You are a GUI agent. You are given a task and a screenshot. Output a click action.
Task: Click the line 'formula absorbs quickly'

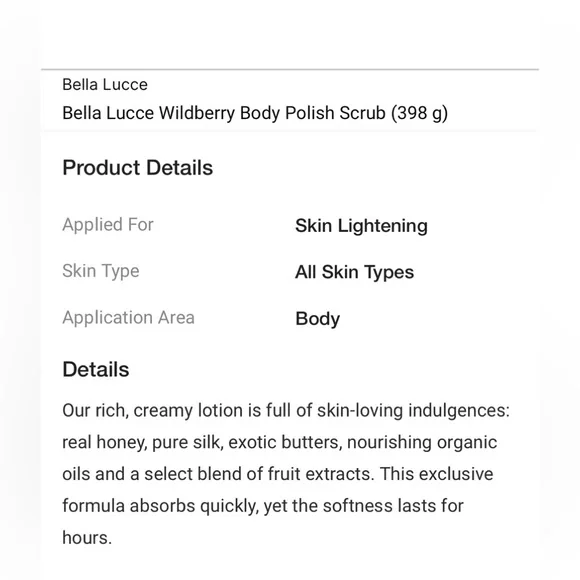click(263, 506)
